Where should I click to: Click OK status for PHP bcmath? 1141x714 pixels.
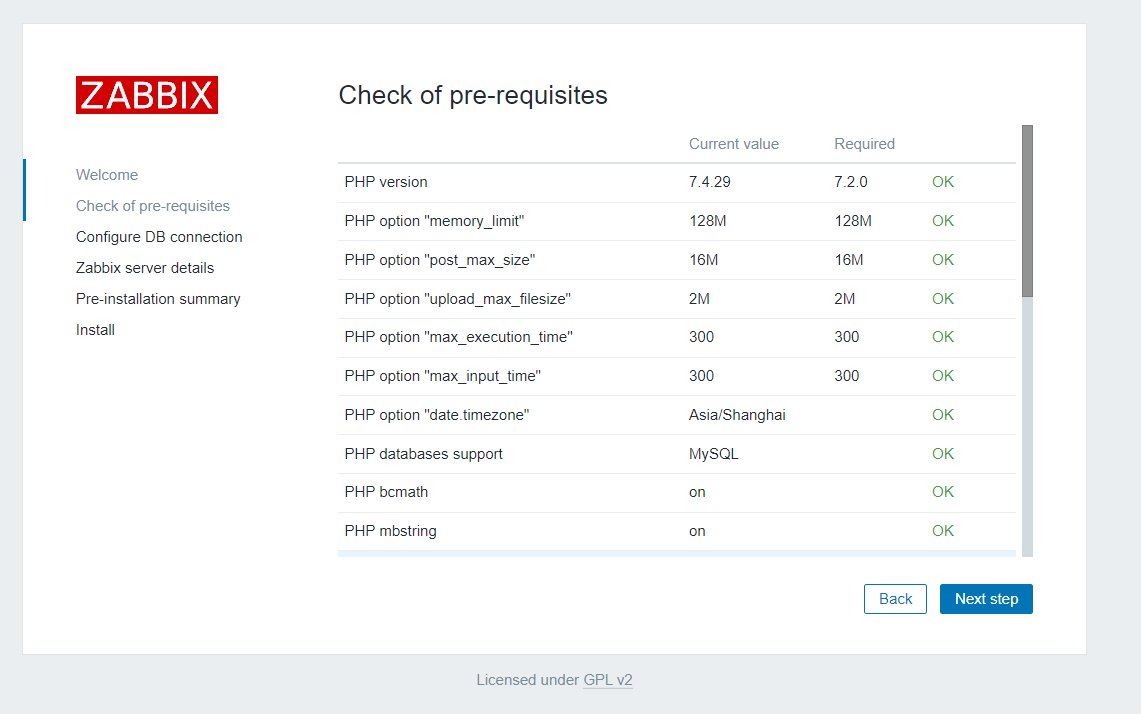943,492
